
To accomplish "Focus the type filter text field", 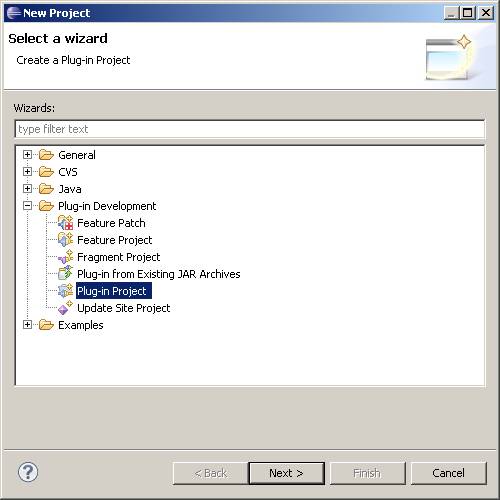I will point(250,129).
